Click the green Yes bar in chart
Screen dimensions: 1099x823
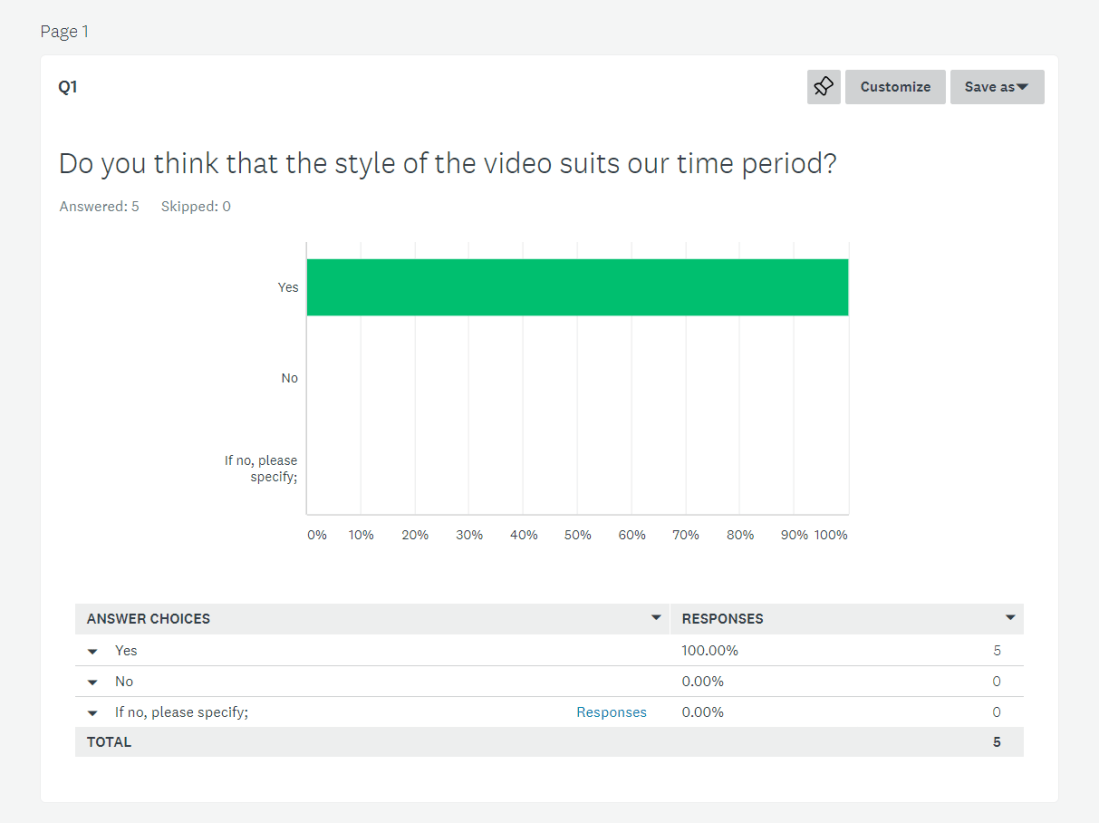click(577, 287)
